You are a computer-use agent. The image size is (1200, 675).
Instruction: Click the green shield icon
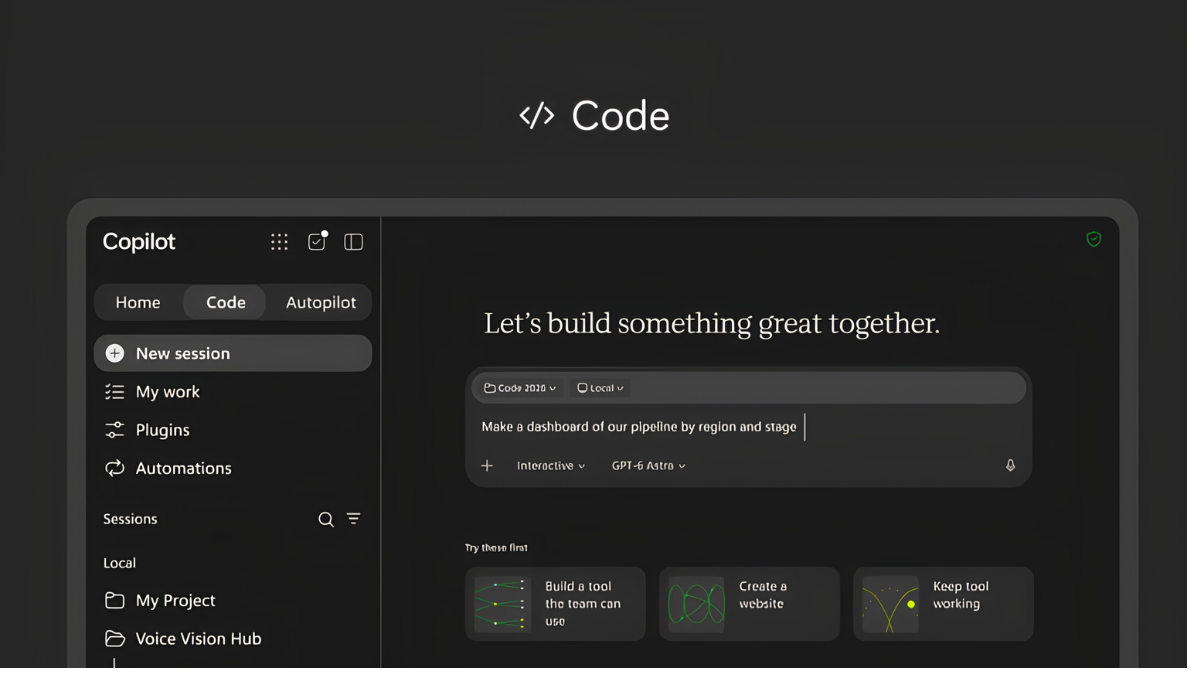point(1094,239)
